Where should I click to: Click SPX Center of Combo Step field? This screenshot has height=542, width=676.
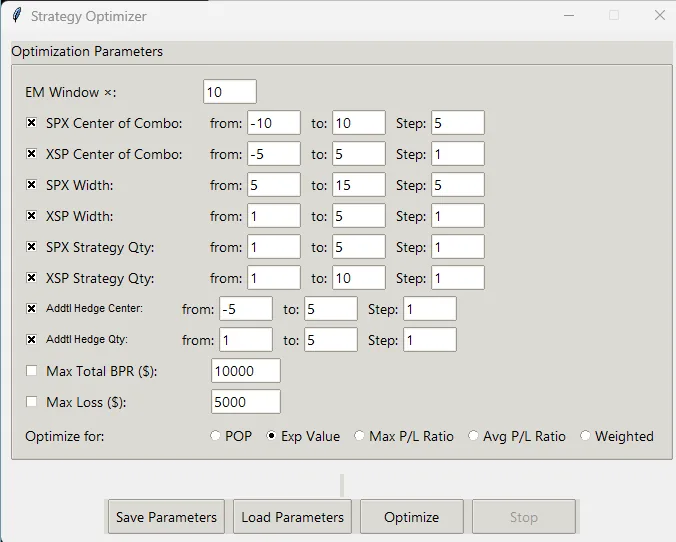coord(458,123)
